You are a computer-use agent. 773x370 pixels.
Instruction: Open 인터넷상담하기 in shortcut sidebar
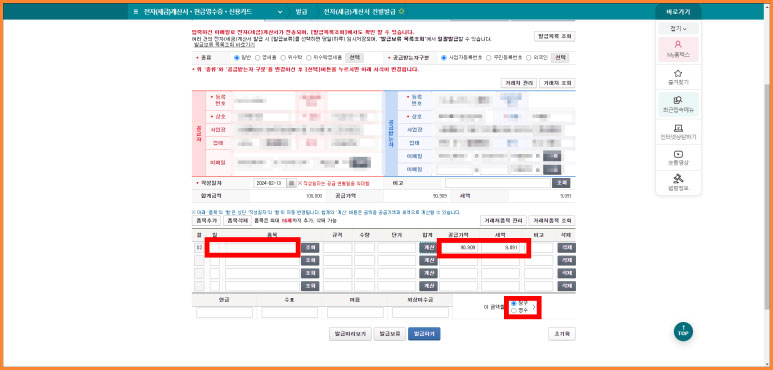click(x=678, y=132)
